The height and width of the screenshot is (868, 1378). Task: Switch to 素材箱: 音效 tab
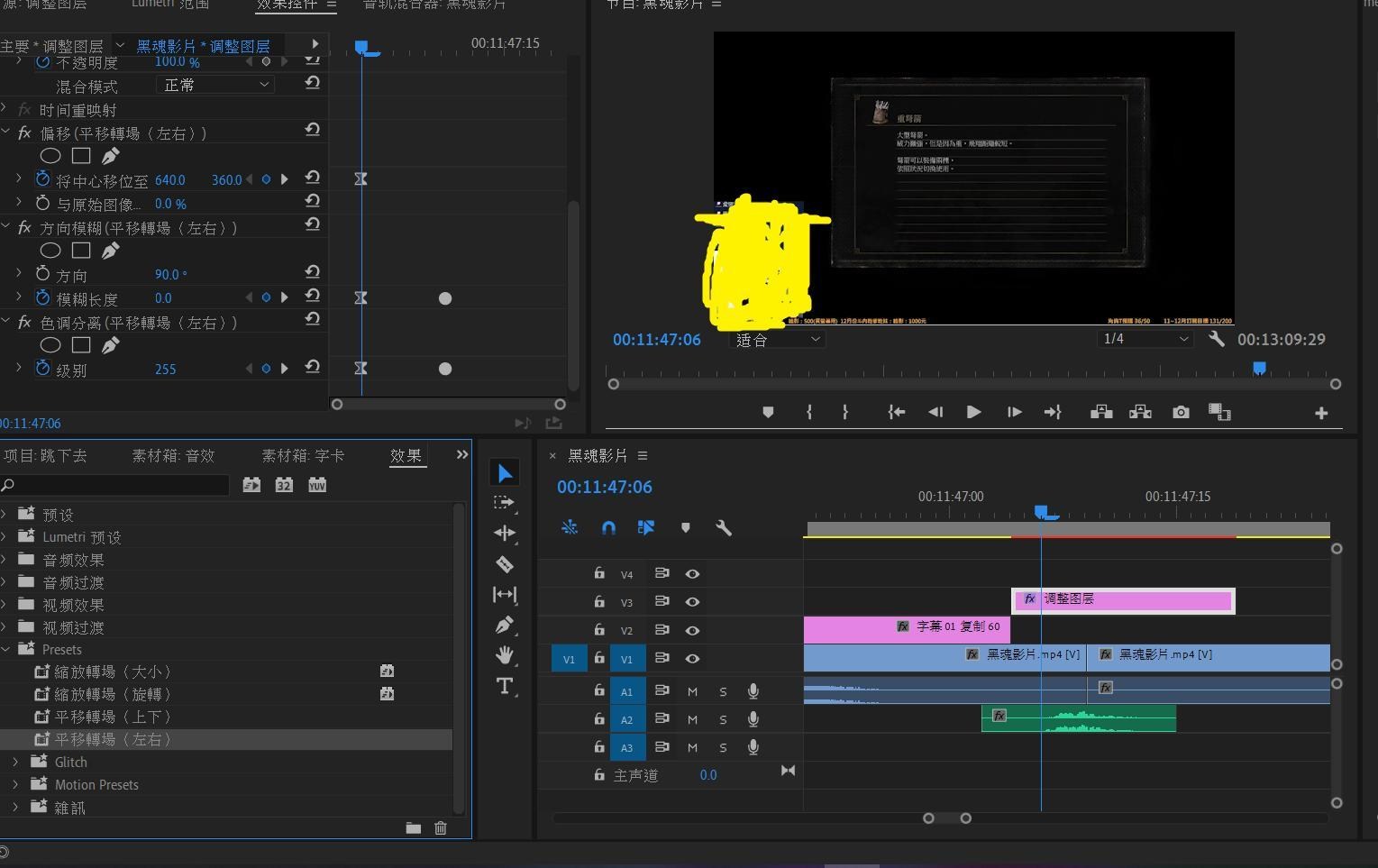(x=173, y=456)
